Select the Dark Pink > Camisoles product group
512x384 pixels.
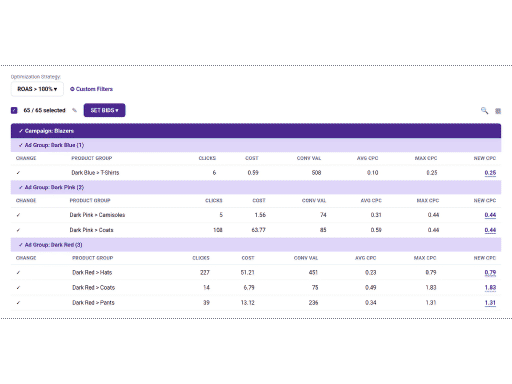coord(97,215)
